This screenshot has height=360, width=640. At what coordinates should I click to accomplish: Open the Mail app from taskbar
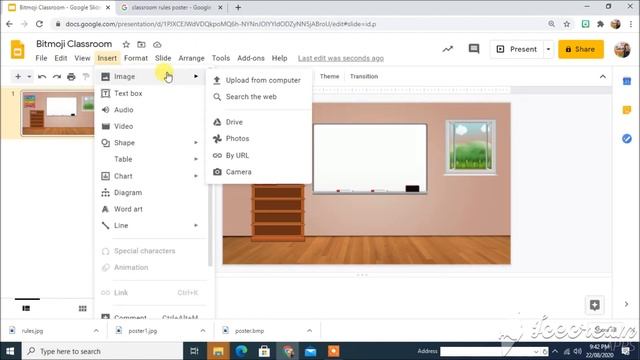(311, 351)
